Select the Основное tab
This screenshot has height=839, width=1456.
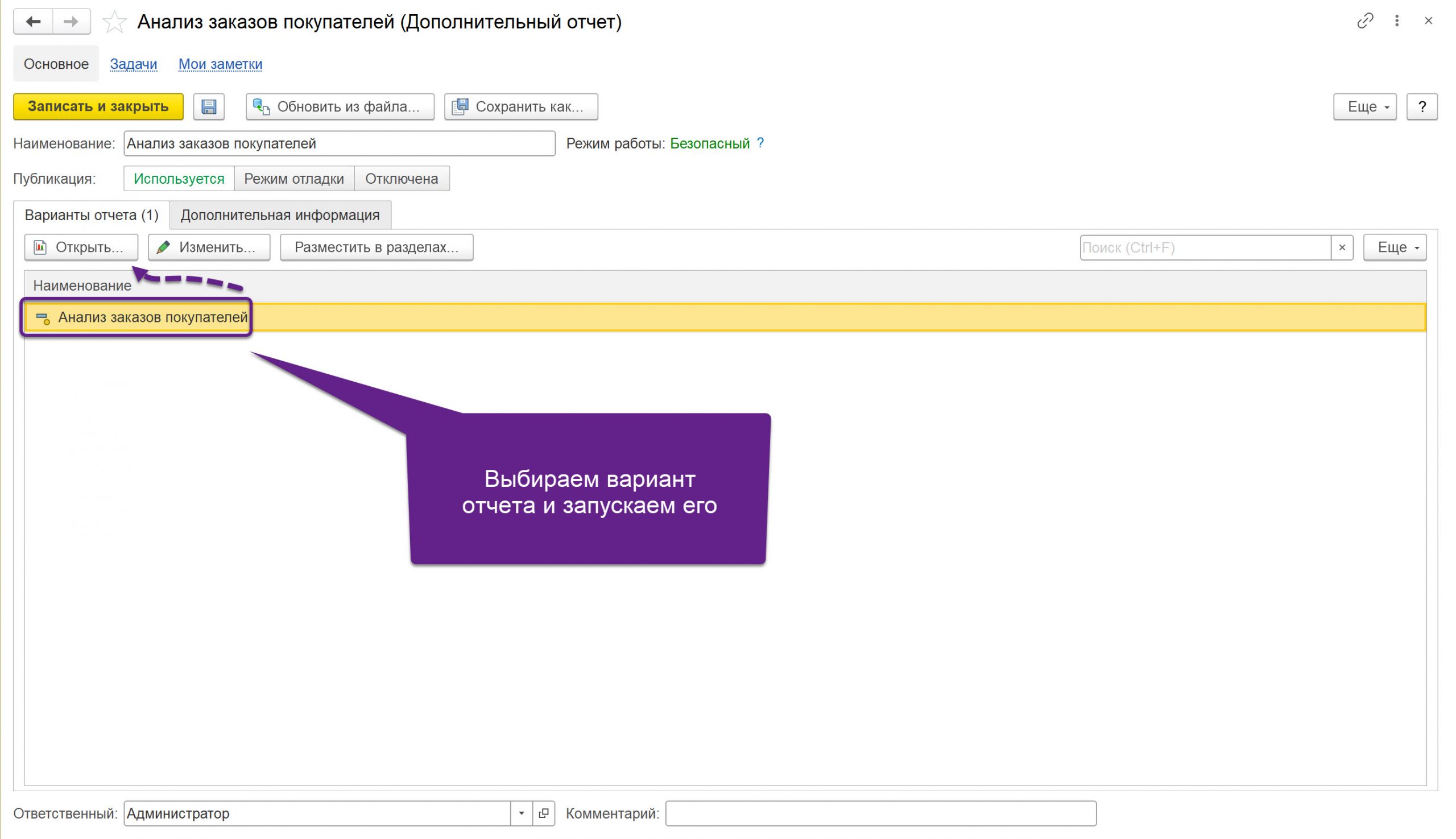(x=56, y=64)
